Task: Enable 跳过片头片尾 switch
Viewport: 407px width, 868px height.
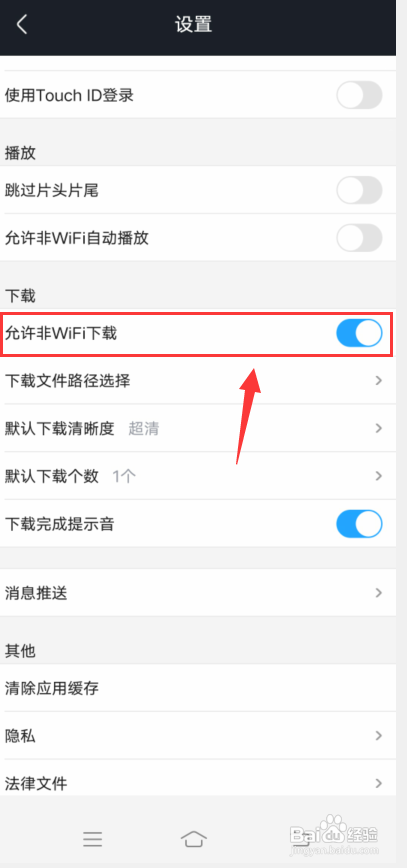Action: 359,190
